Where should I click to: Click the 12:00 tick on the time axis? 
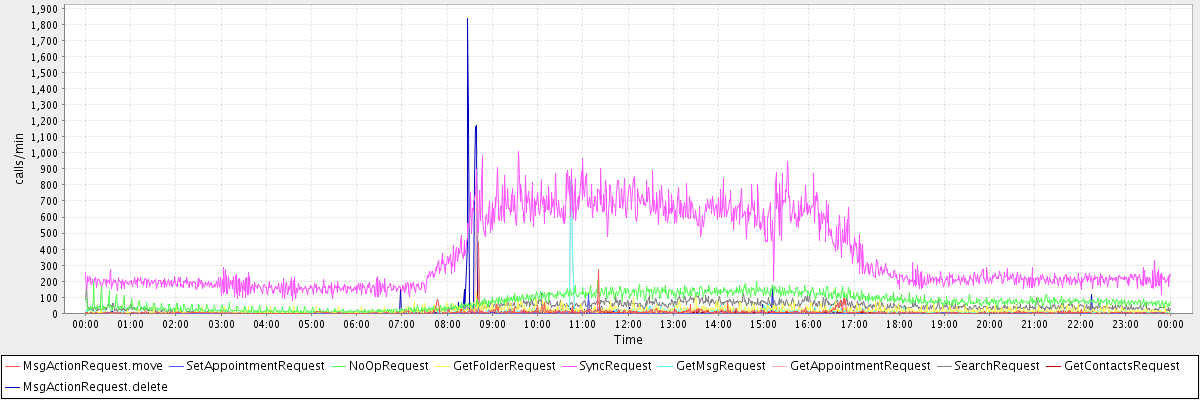point(628,324)
